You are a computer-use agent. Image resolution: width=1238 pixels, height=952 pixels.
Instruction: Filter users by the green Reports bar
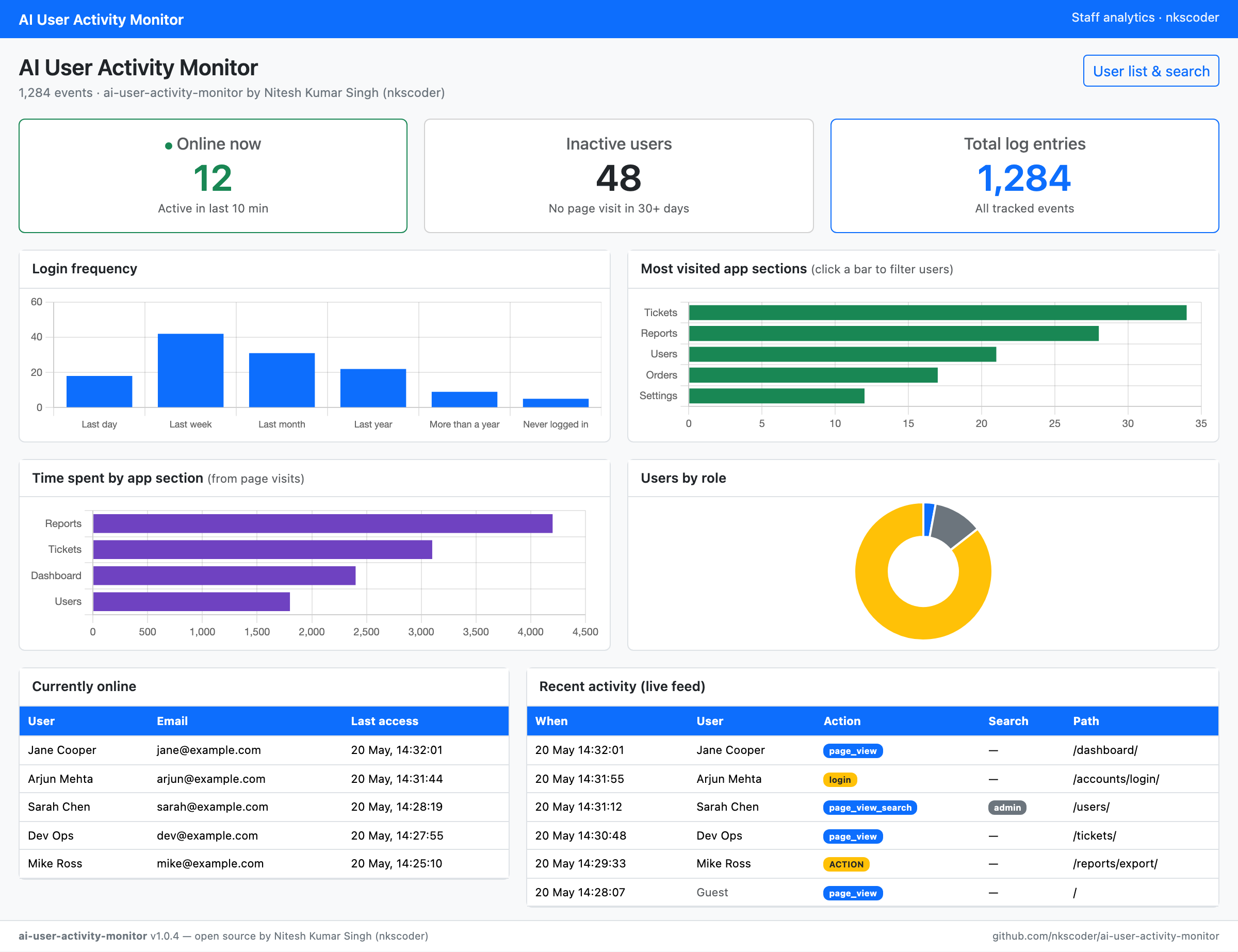point(894,333)
